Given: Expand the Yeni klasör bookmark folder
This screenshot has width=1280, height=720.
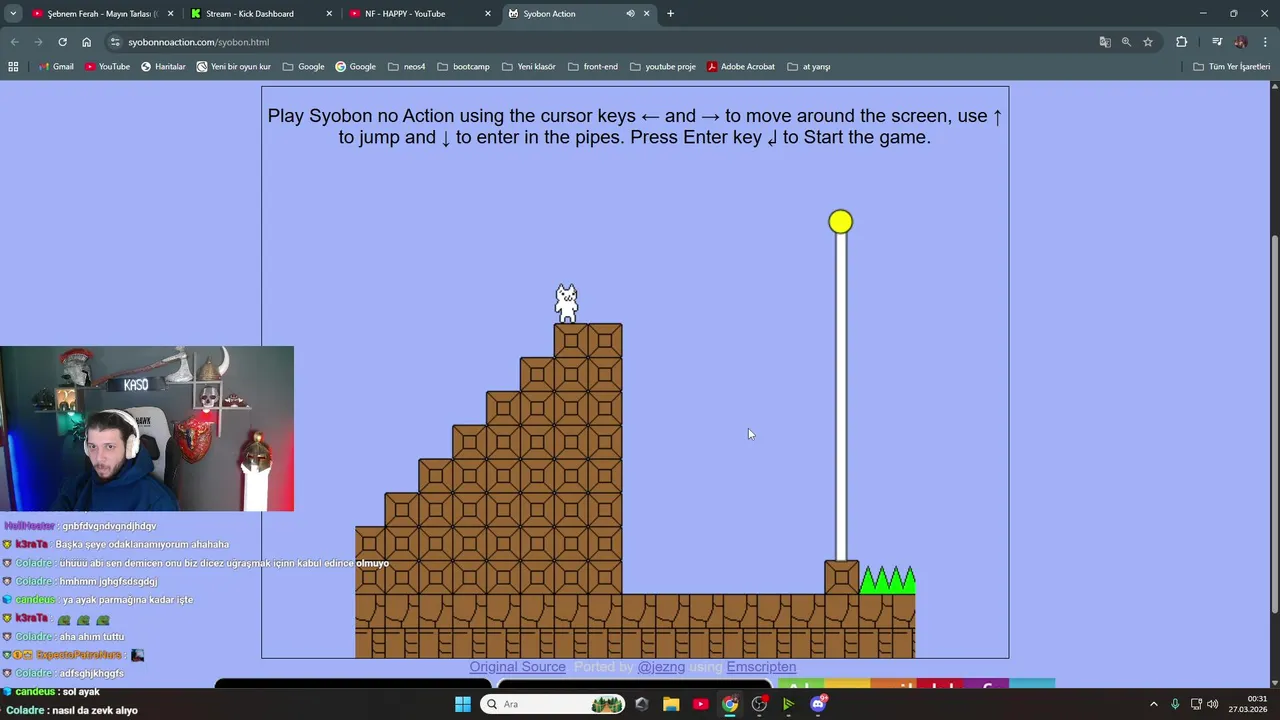Looking at the screenshot, I should pos(528,67).
